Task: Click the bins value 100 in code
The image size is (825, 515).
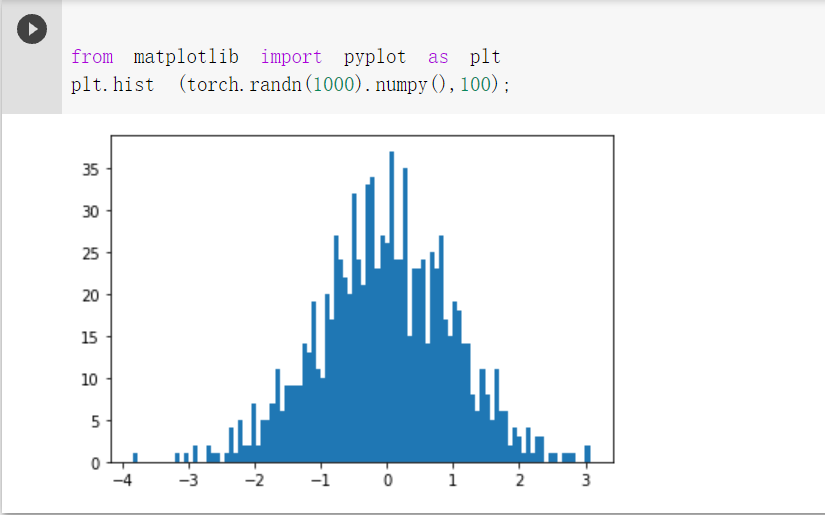Action: [x=476, y=85]
